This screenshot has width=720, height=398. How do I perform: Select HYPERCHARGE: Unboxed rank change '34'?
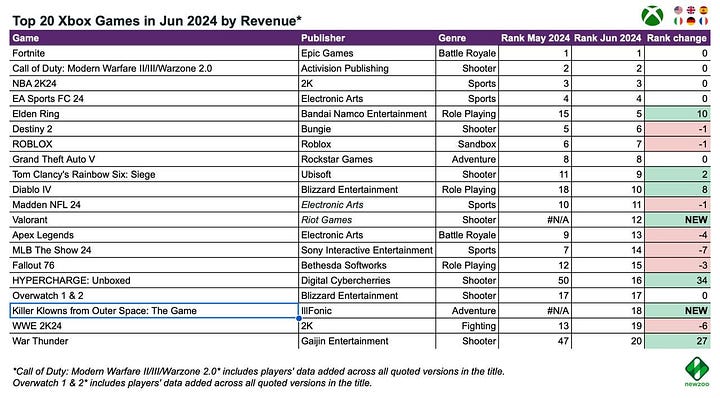tap(677, 280)
